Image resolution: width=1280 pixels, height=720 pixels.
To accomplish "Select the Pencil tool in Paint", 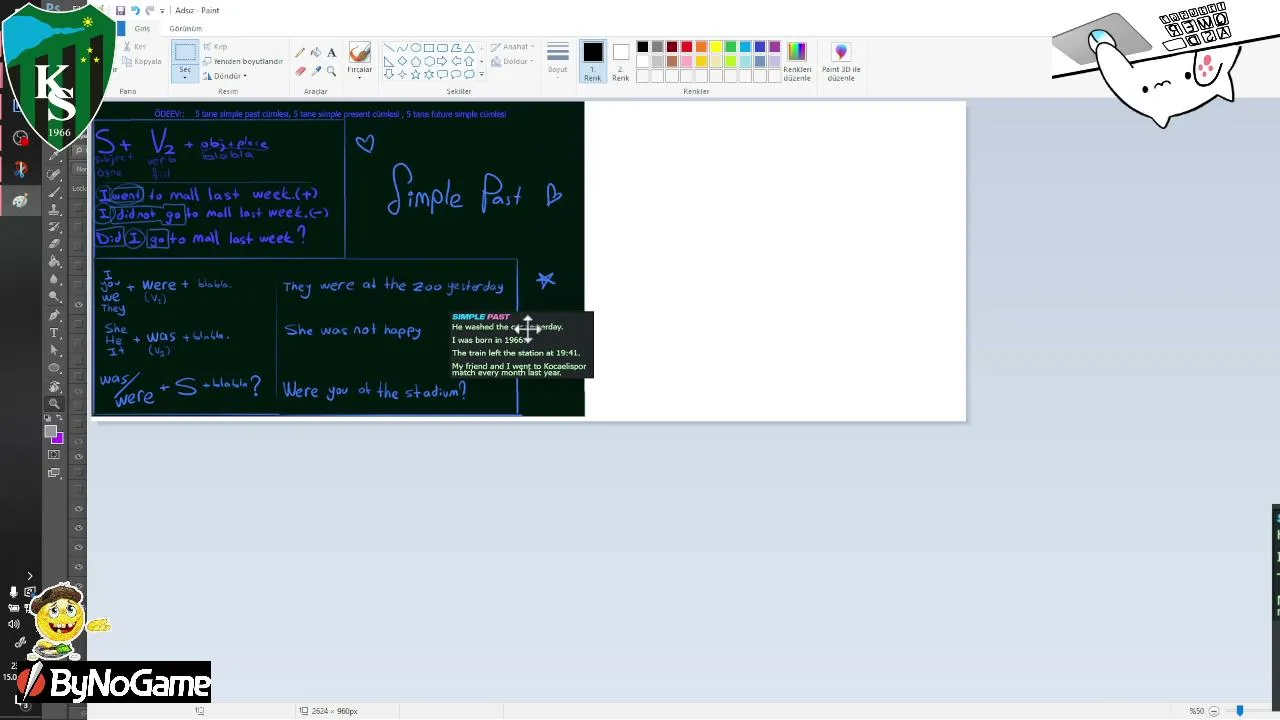I will pos(300,52).
